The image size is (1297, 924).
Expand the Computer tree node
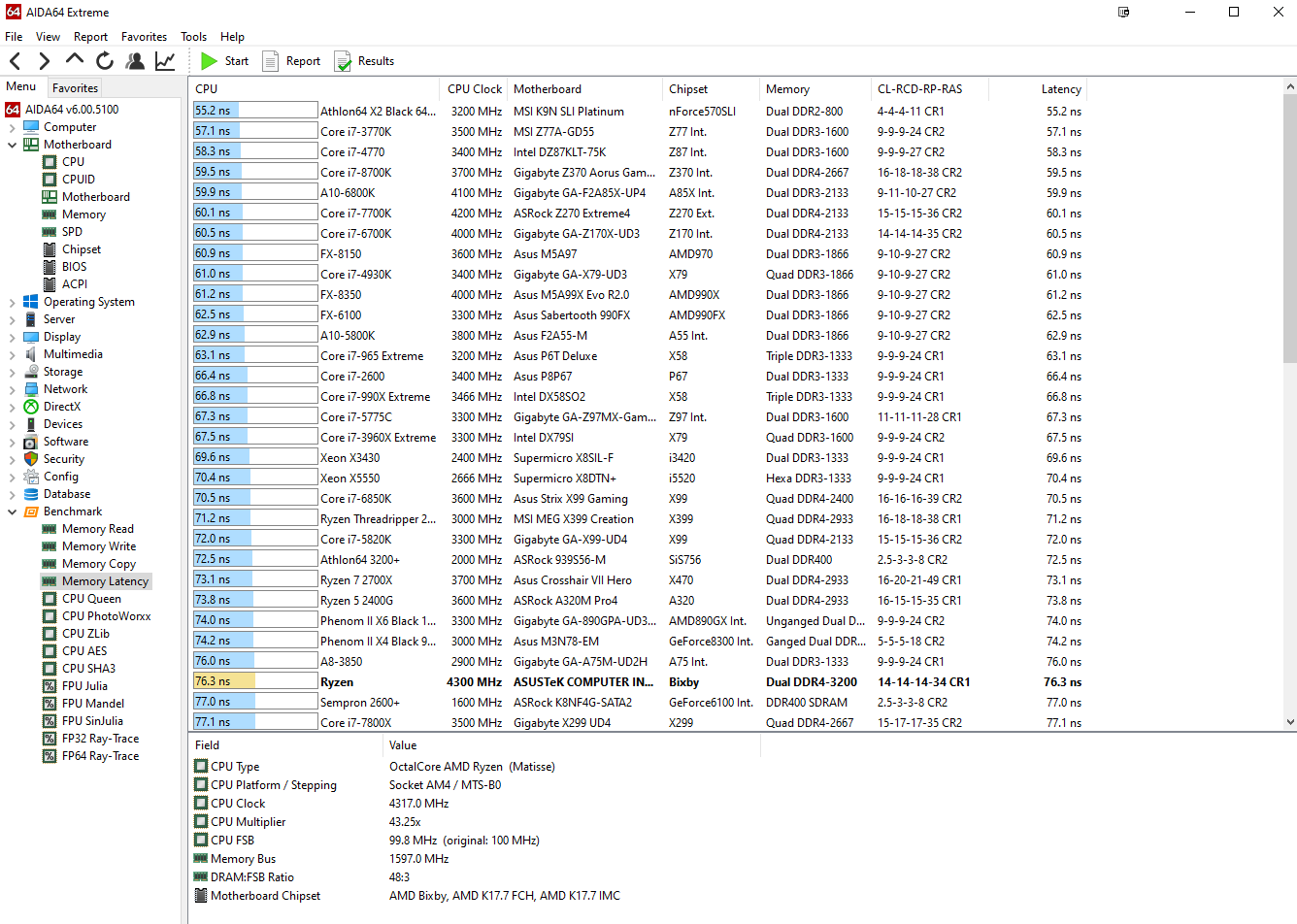pyautogui.click(x=12, y=127)
